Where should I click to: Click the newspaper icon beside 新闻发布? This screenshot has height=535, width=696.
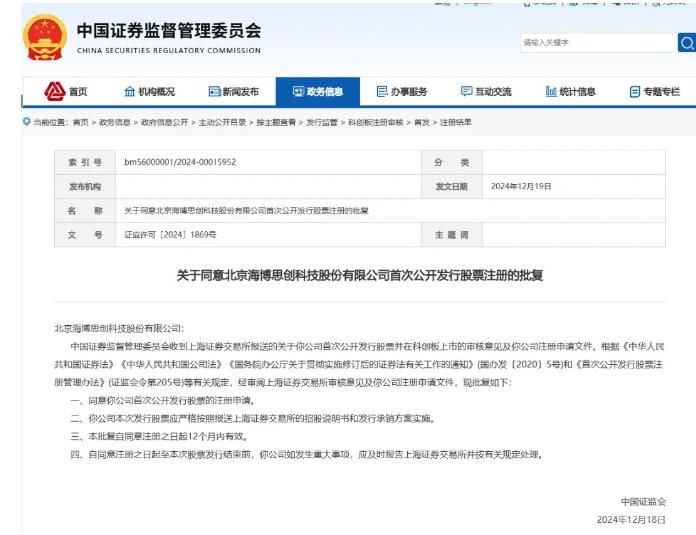[214, 91]
